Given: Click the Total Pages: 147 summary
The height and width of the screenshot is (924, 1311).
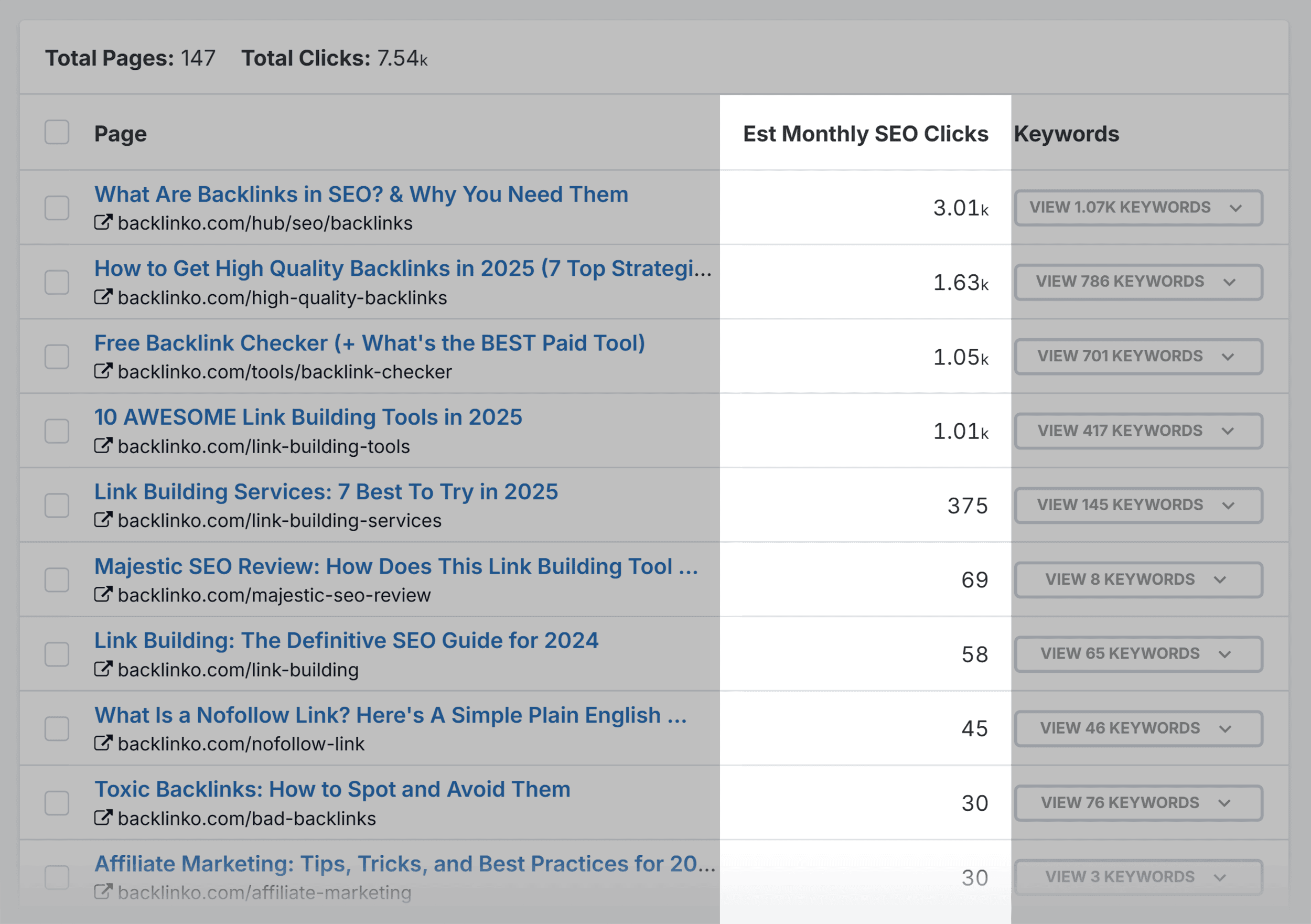Looking at the screenshot, I should click(130, 58).
